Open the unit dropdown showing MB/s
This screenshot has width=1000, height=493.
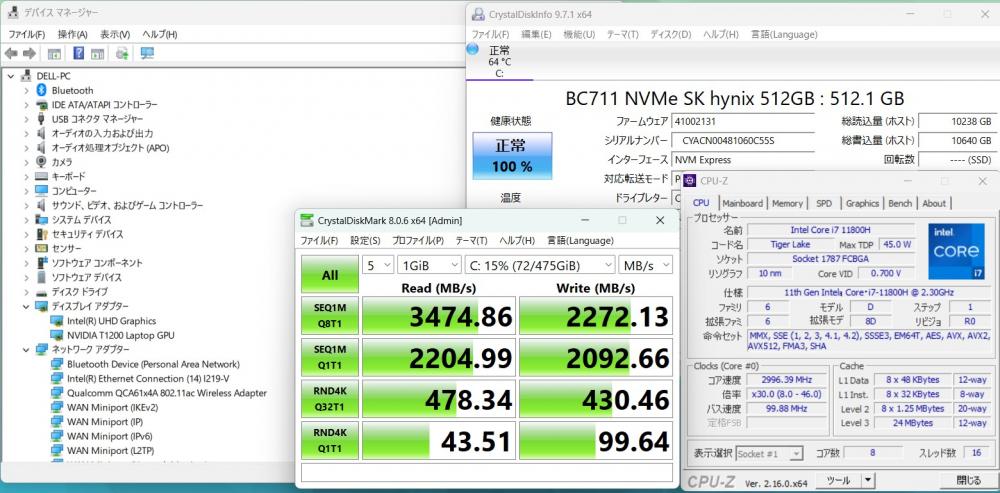coord(645,265)
